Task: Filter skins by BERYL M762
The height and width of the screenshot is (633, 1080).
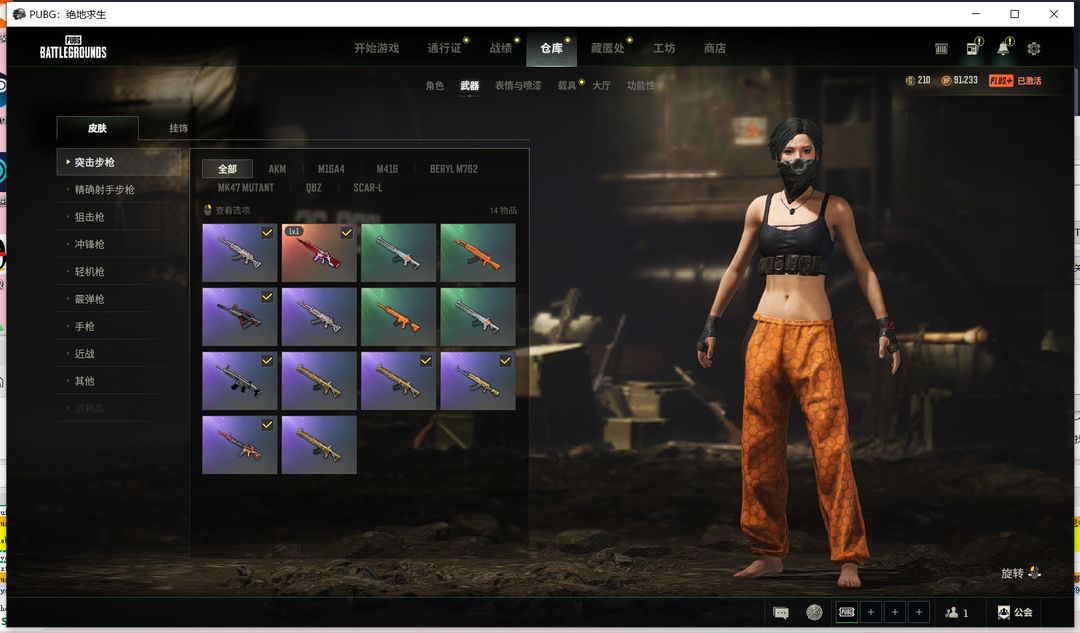Action: pos(454,169)
